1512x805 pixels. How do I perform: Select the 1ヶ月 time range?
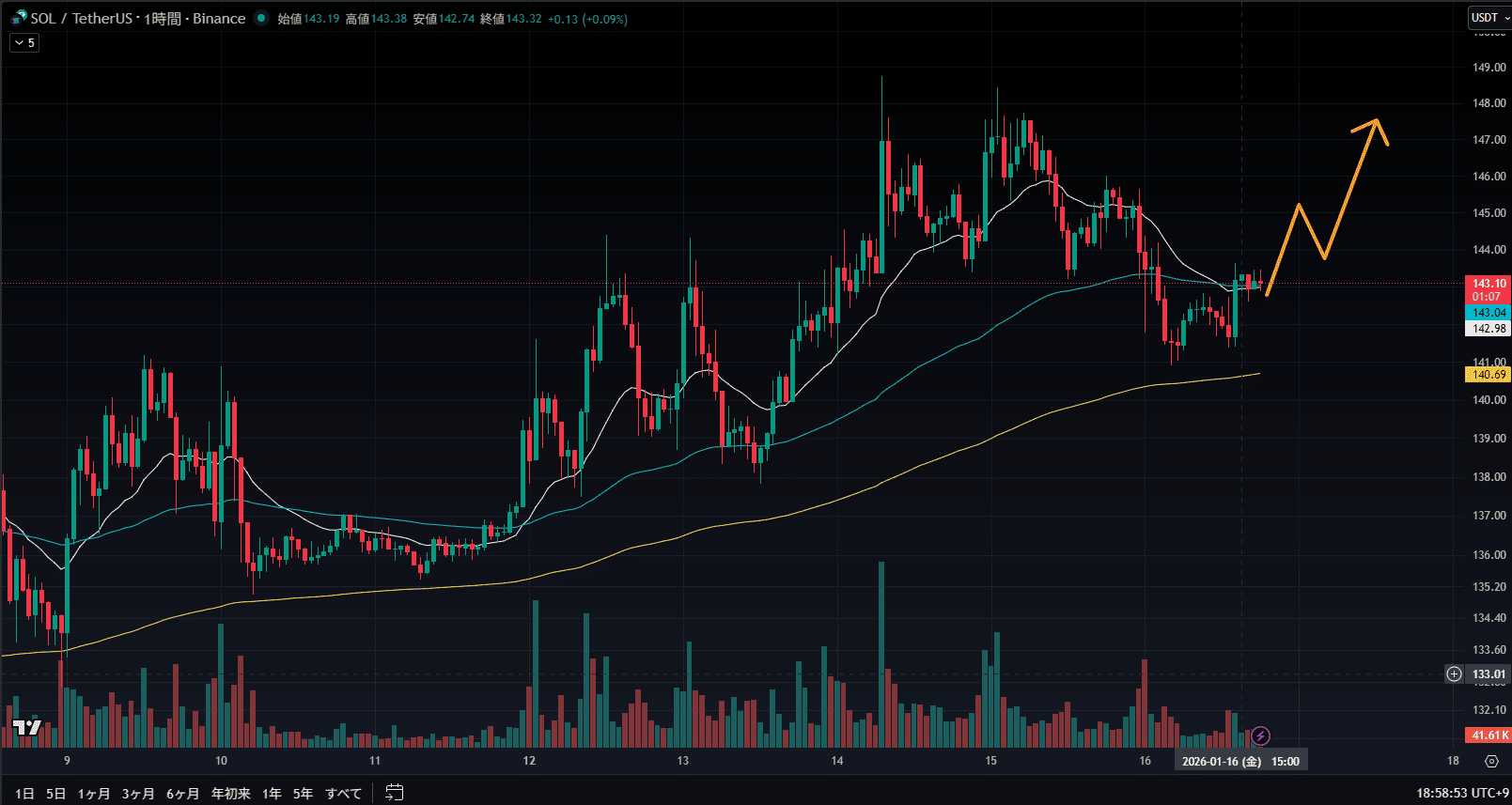tap(93, 794)
